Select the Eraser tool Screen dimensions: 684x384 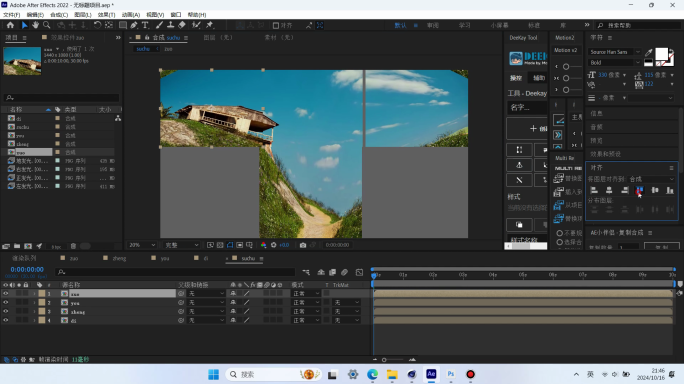pos(182,25)
